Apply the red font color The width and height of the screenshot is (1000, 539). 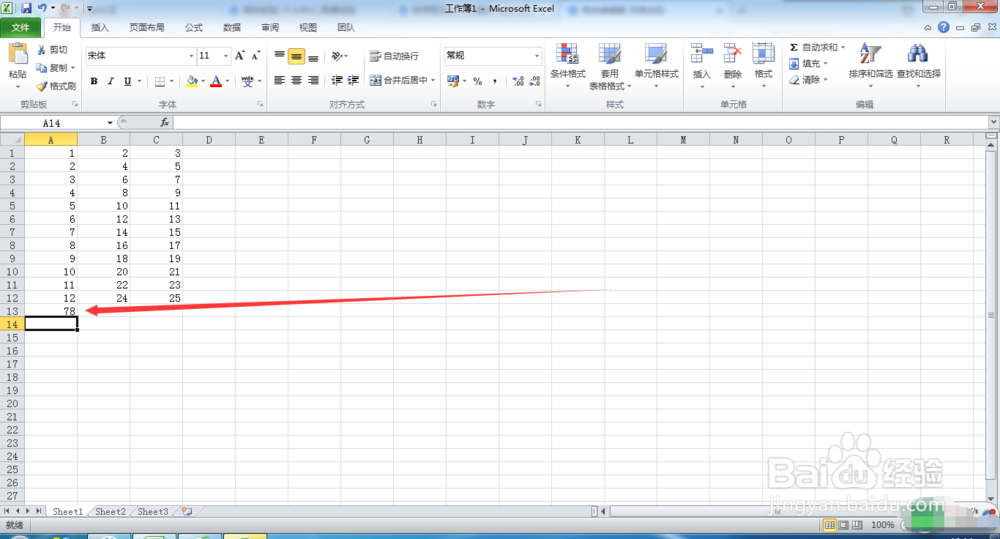(216, 81)
